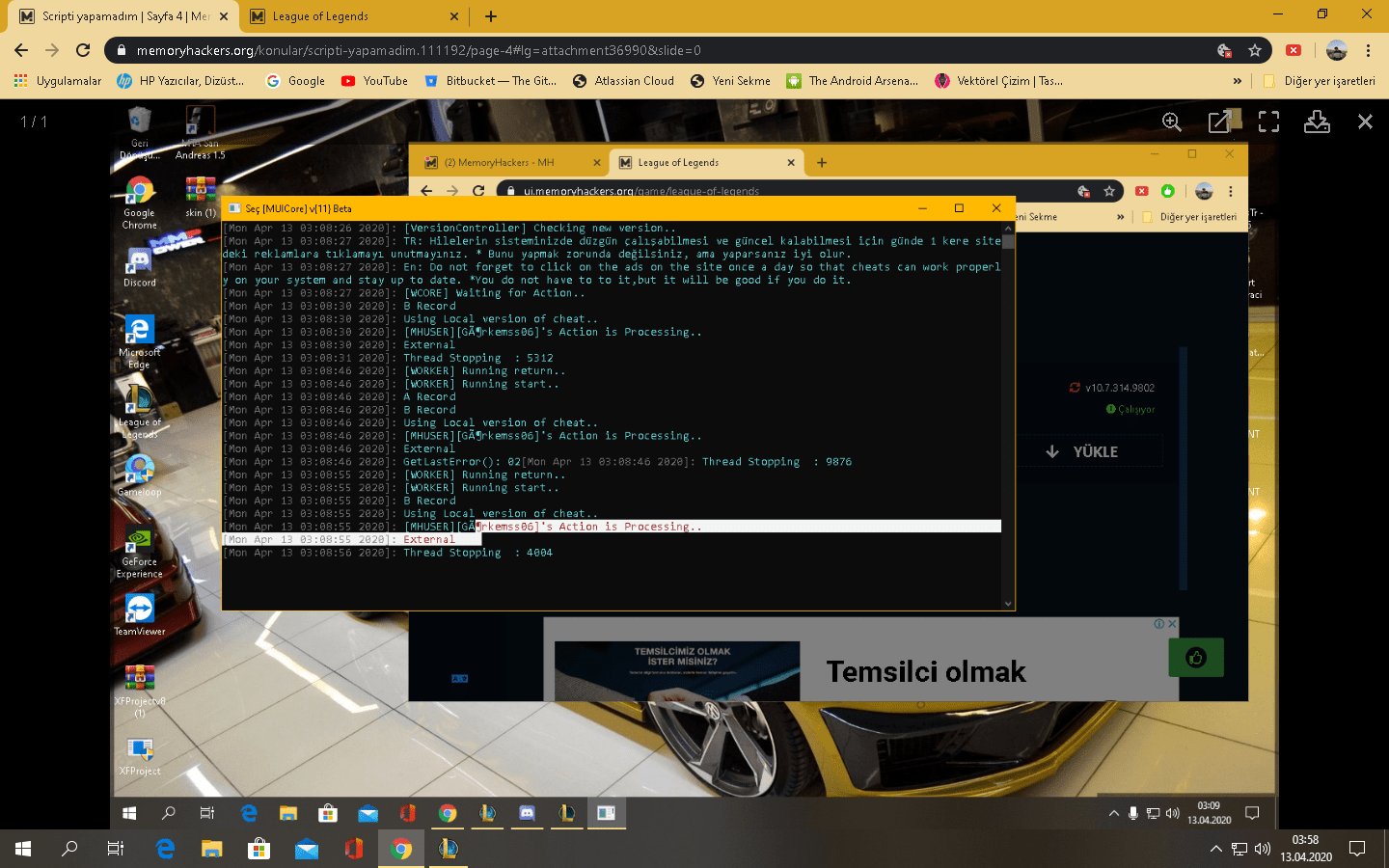Go back to the previous page
The image size is (1389, 868).
(21, 50)
